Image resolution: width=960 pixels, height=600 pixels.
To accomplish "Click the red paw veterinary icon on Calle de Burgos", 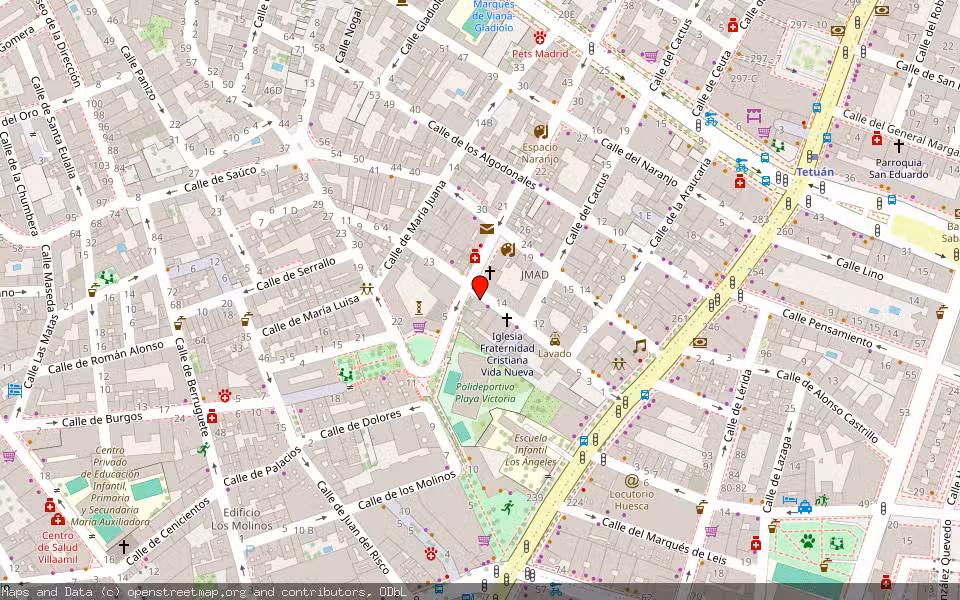I will click(224, 396).
